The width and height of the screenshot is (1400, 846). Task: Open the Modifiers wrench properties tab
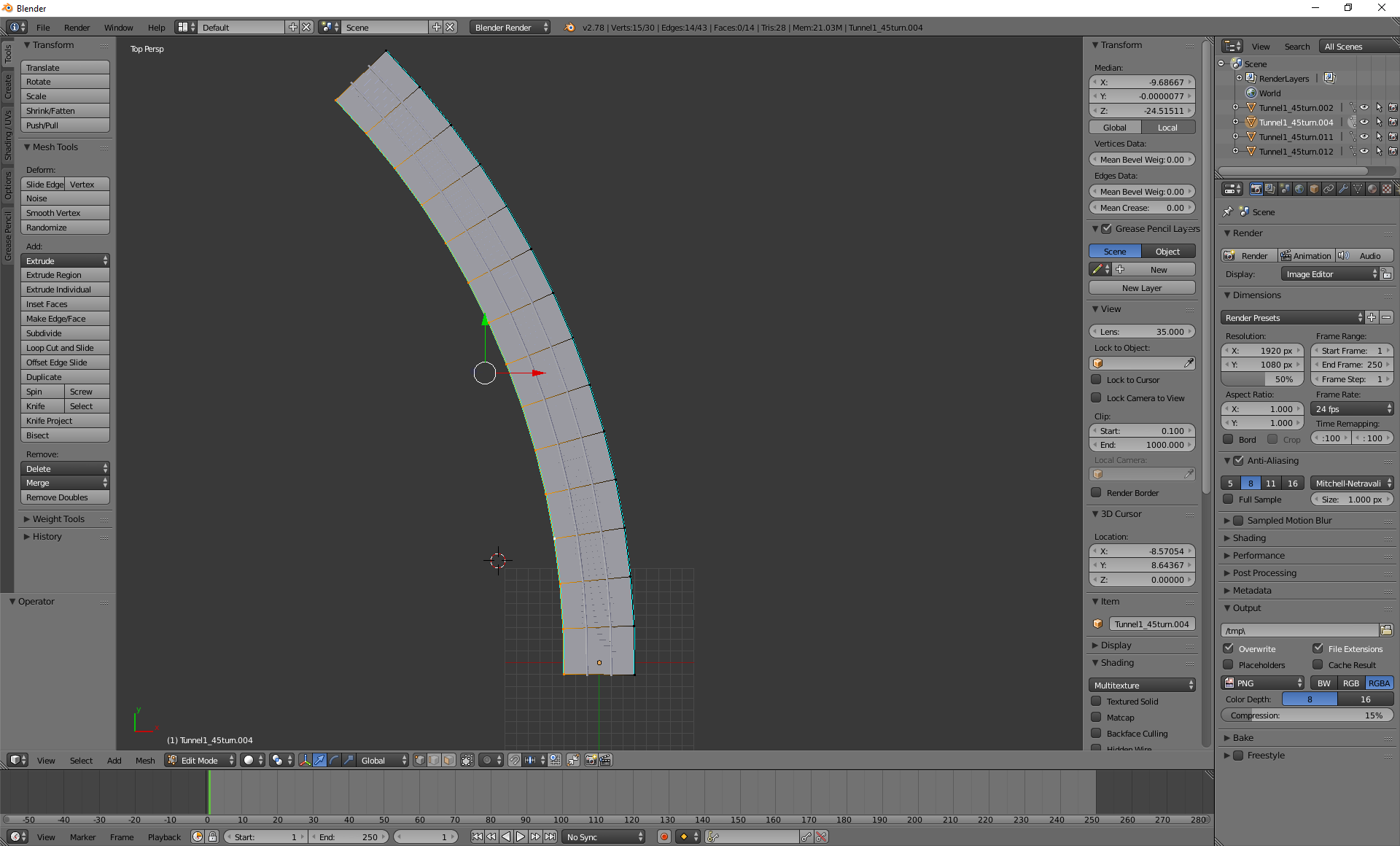click(x=1343, y=189)
